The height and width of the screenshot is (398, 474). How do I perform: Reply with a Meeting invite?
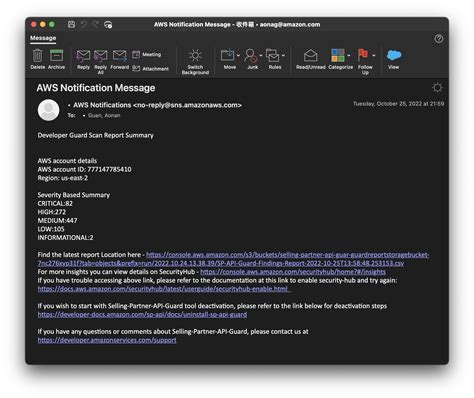point(147,54)
